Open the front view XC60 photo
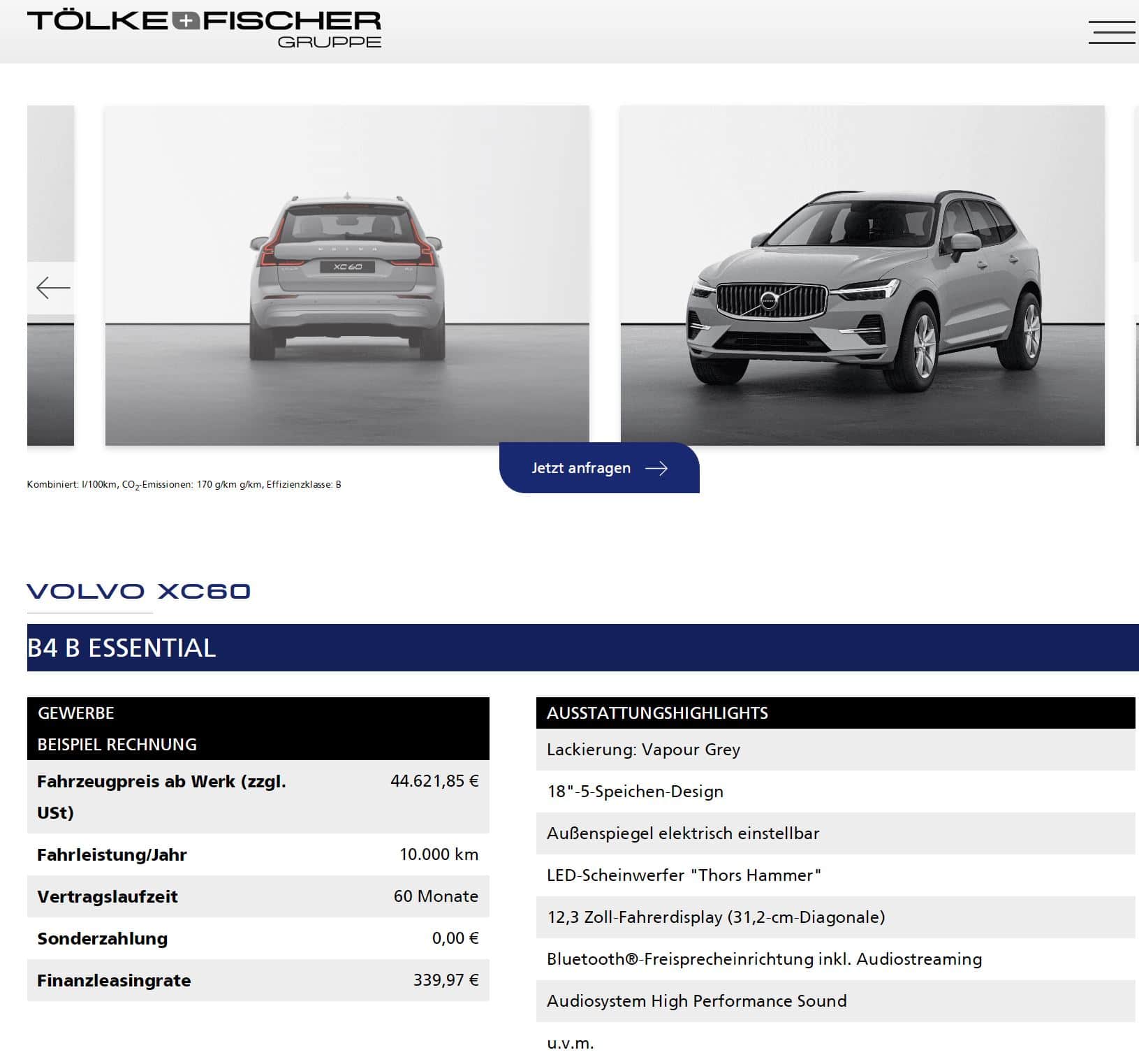The image size is (1139, 1064). (x=862, y=275)
